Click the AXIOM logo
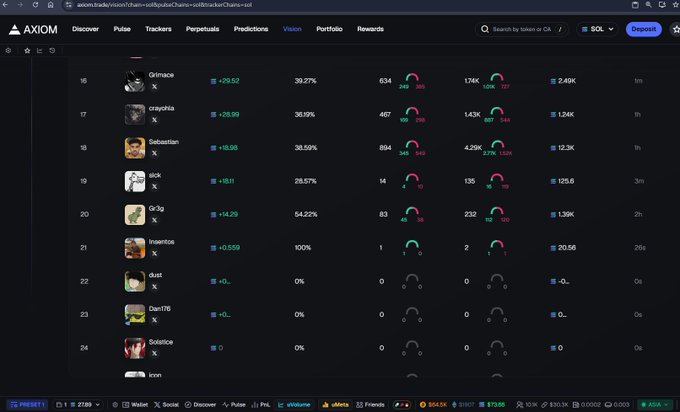Screen dimensions: 680x412 tap(33, 29)
